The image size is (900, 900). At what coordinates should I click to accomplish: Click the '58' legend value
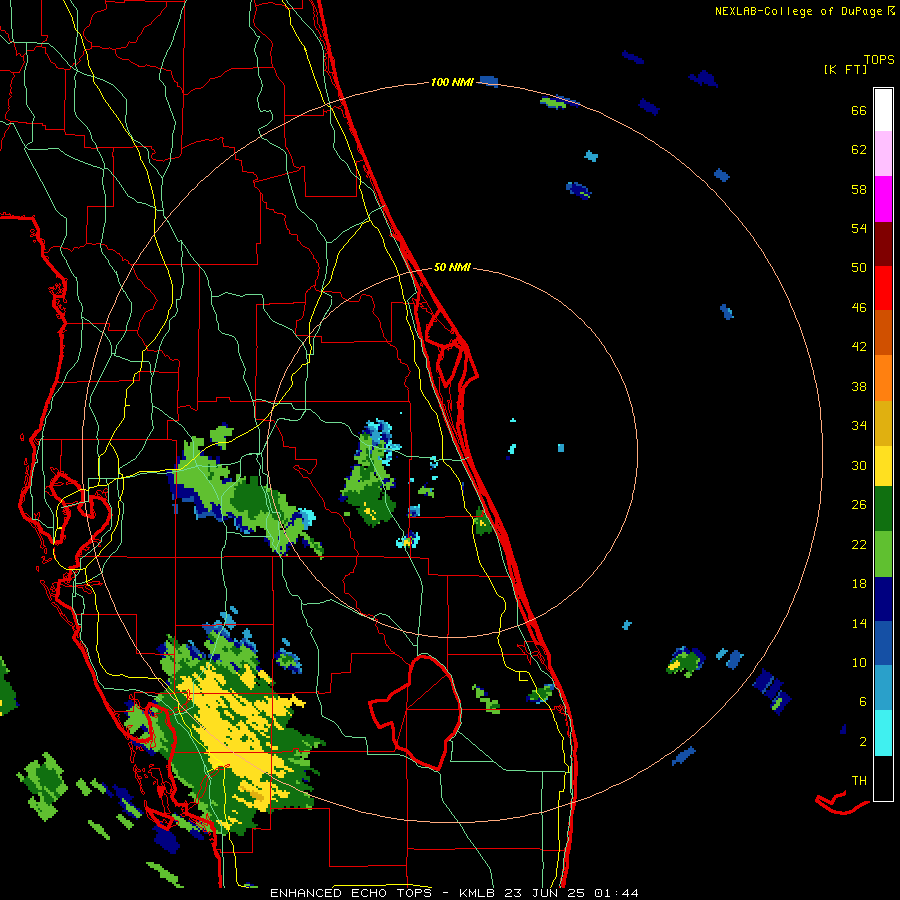pyautogui.click(x=859, y=189)
